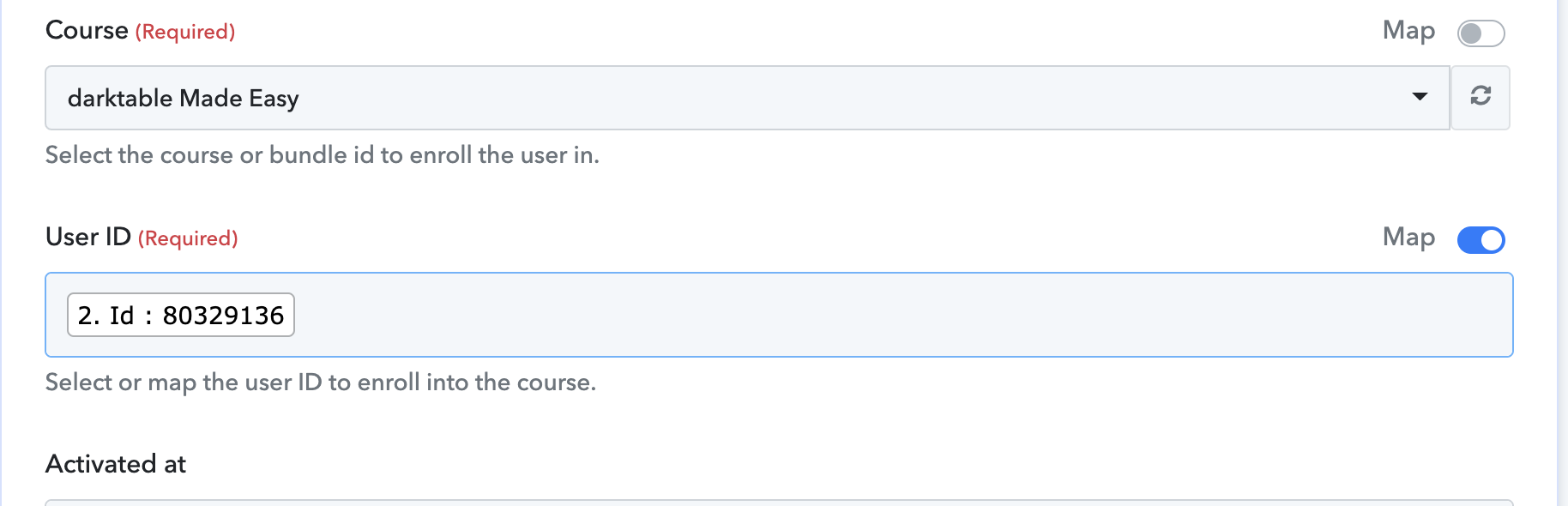Screen dimensions: 1568x506
Task: Click the 'Map' label beside the Course toggle
Action: pyautogui.click(x=1408, y=31)
